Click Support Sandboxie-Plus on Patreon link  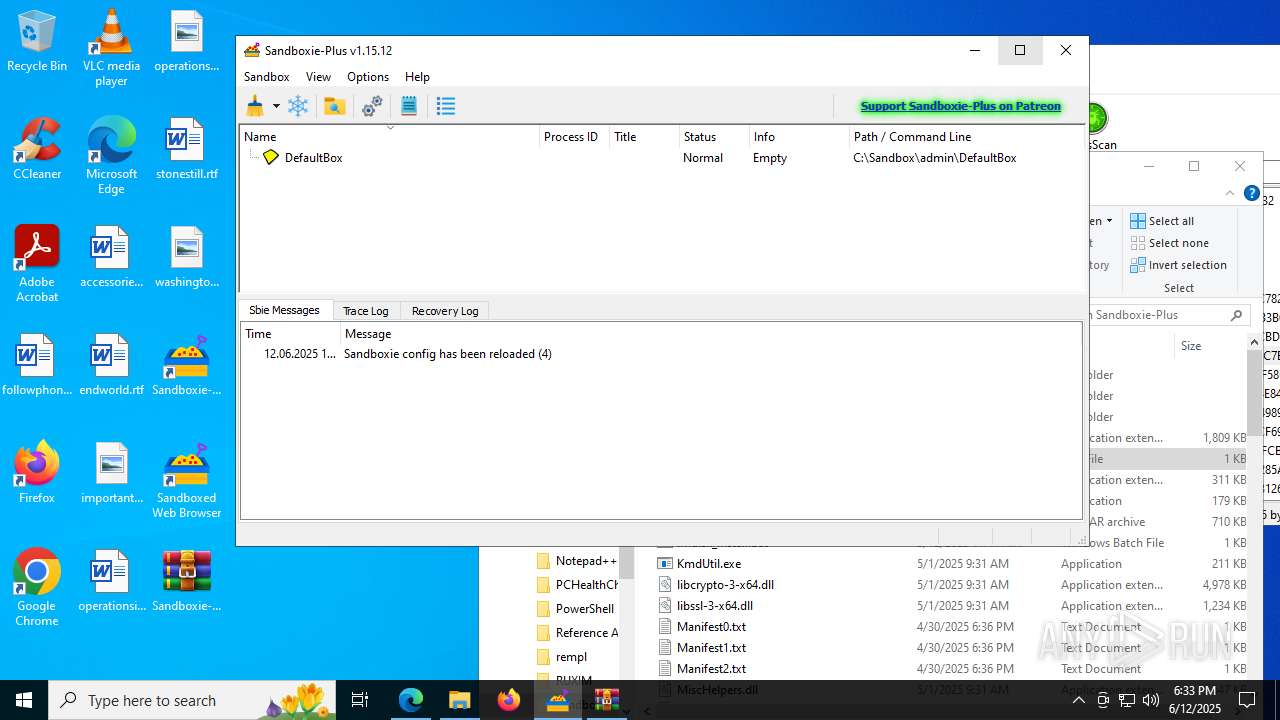click(x=960, y=106)
